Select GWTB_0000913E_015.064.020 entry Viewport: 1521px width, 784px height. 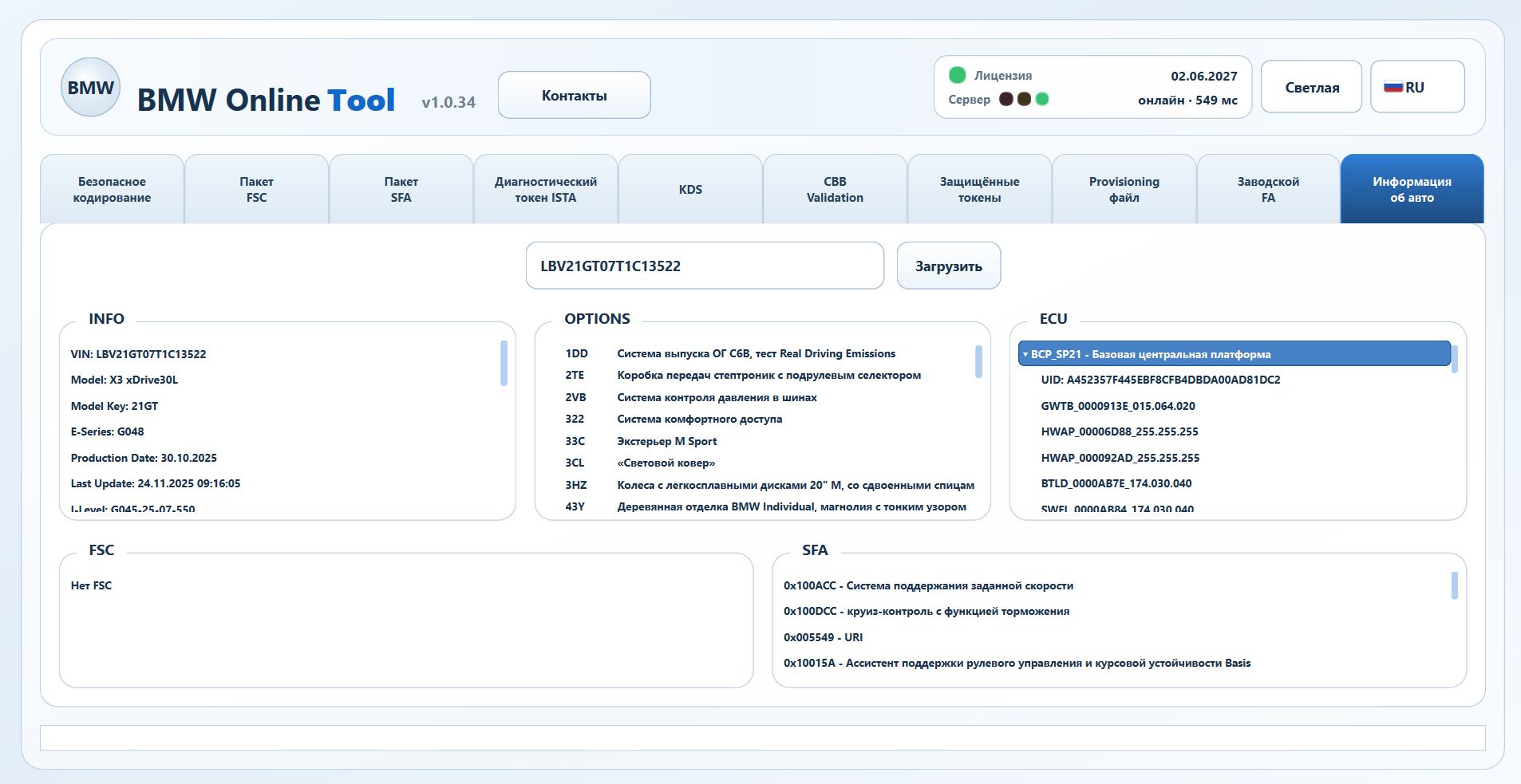(1118, 406)
